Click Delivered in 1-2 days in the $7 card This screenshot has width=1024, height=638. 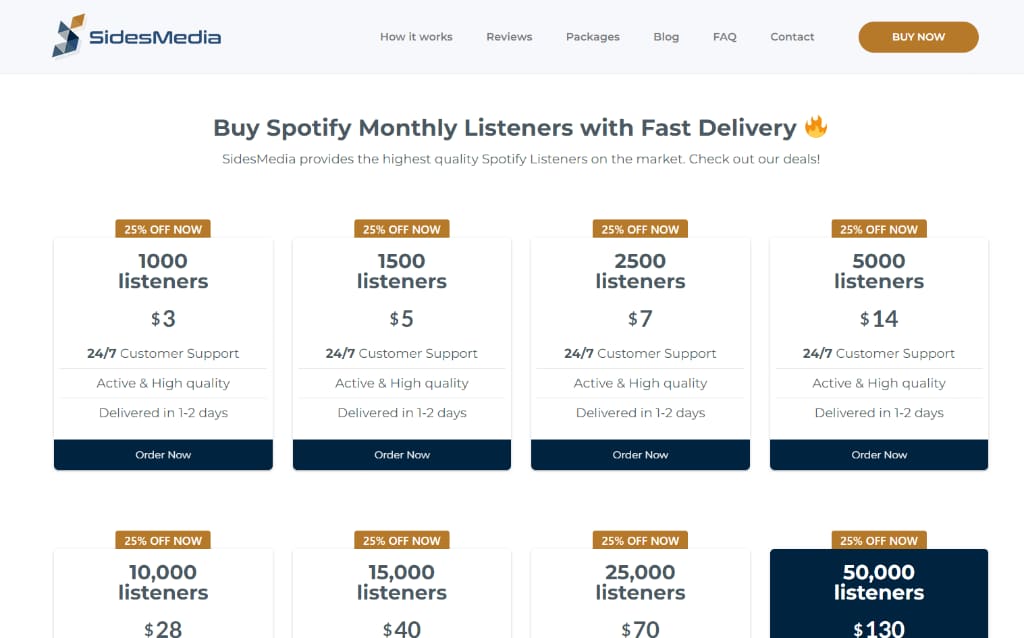tap(640, 413)
